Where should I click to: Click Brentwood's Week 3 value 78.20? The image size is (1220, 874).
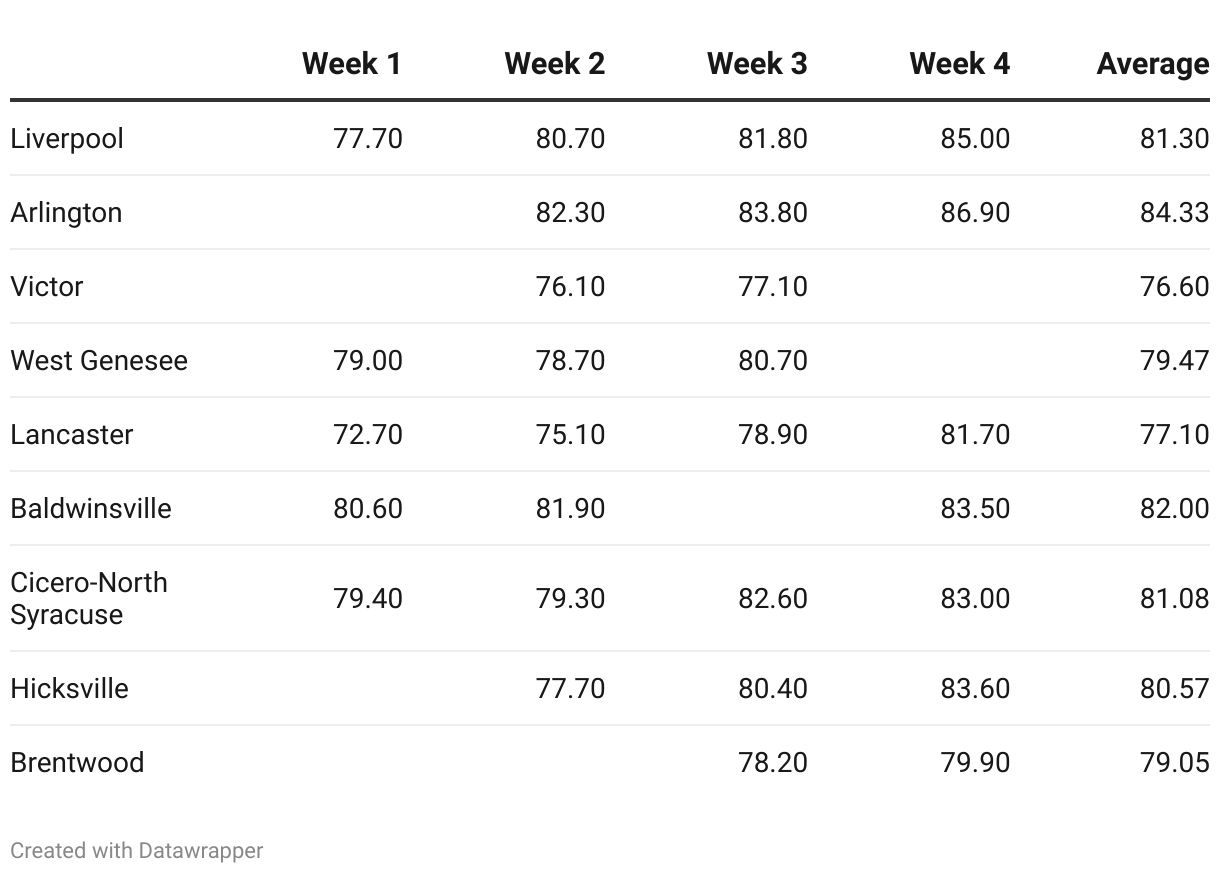[x=772, y=762]
